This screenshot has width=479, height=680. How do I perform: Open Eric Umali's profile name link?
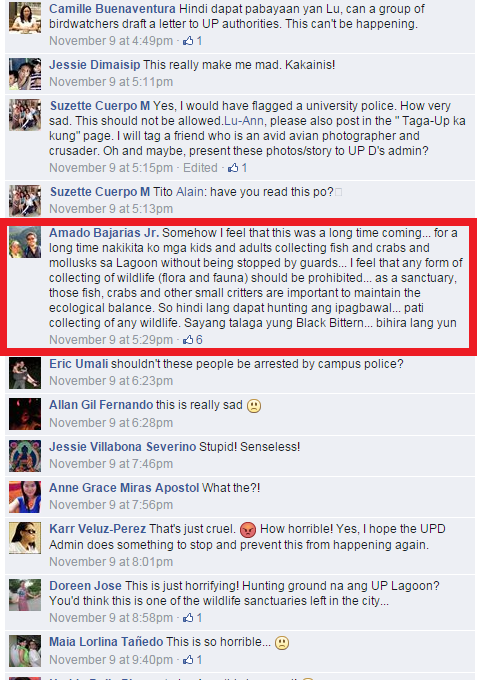coord(78,364)
